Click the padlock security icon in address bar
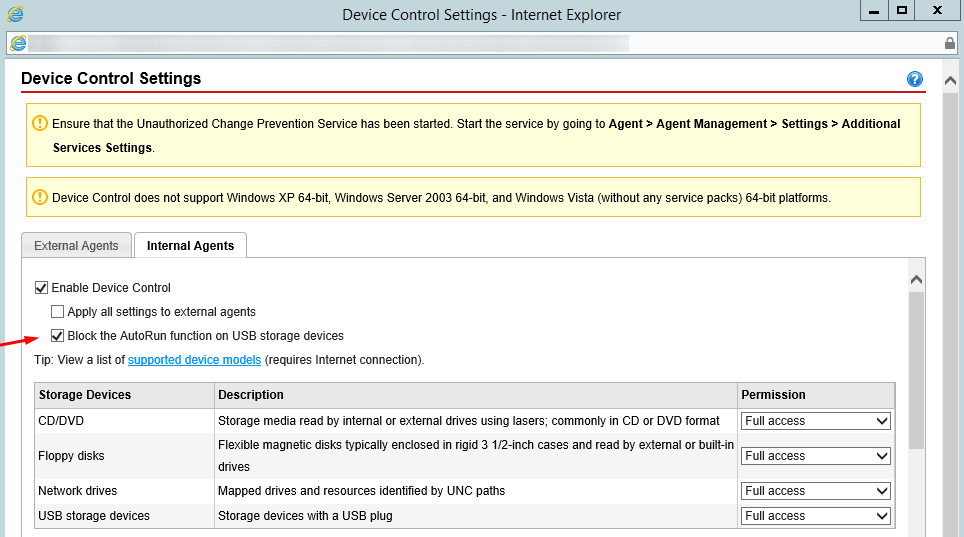Screen dimensions: 964x537 pyautogui.click(x=950, y=43)
